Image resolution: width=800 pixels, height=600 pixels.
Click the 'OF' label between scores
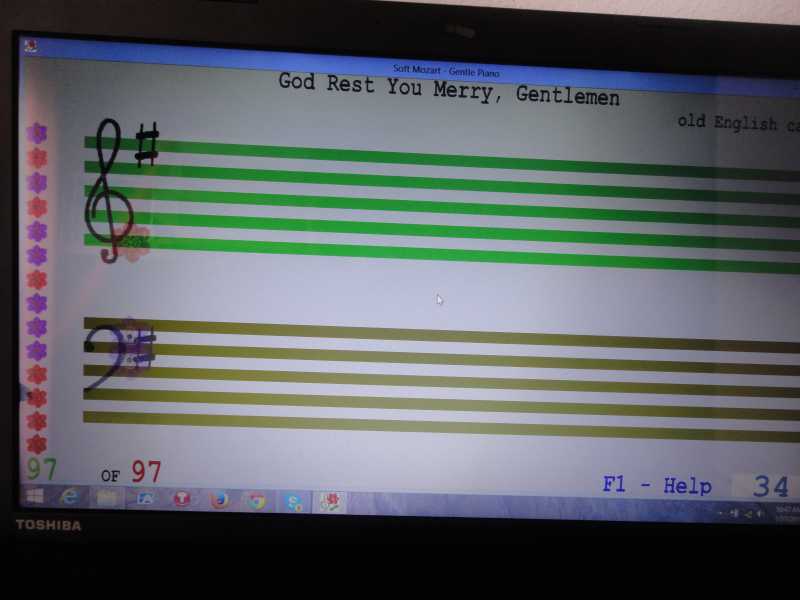pos(110,477)
